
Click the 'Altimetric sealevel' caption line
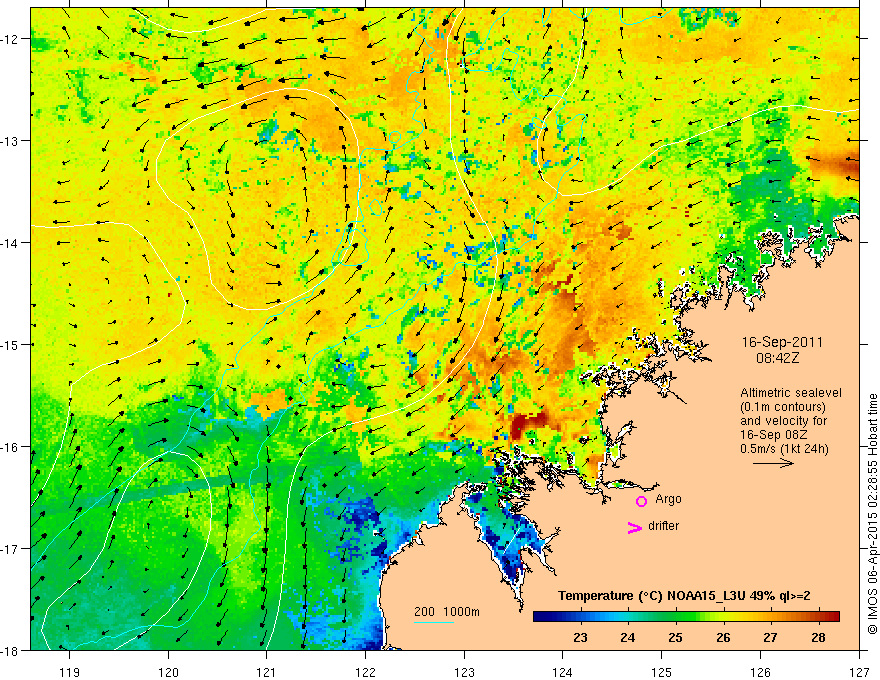coord(791,393)
